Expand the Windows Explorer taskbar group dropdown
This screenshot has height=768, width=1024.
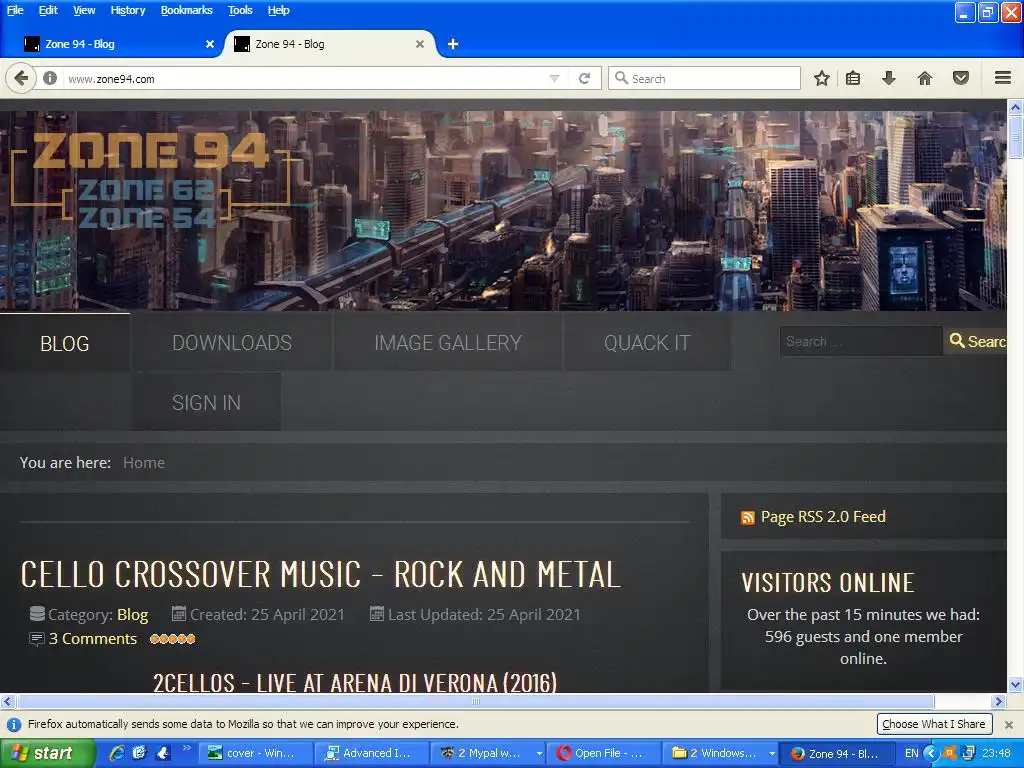coord(772,753)
